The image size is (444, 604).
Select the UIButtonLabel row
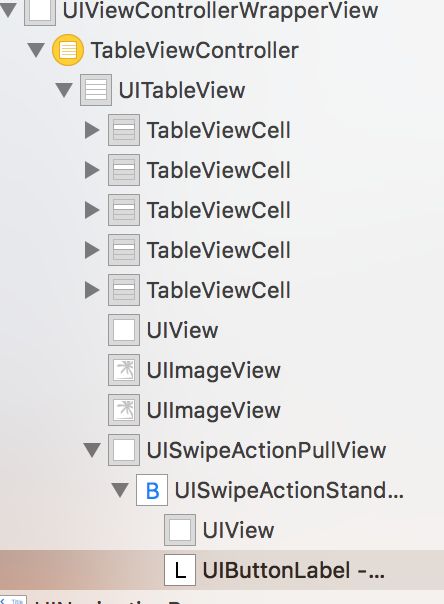point(222,570)
